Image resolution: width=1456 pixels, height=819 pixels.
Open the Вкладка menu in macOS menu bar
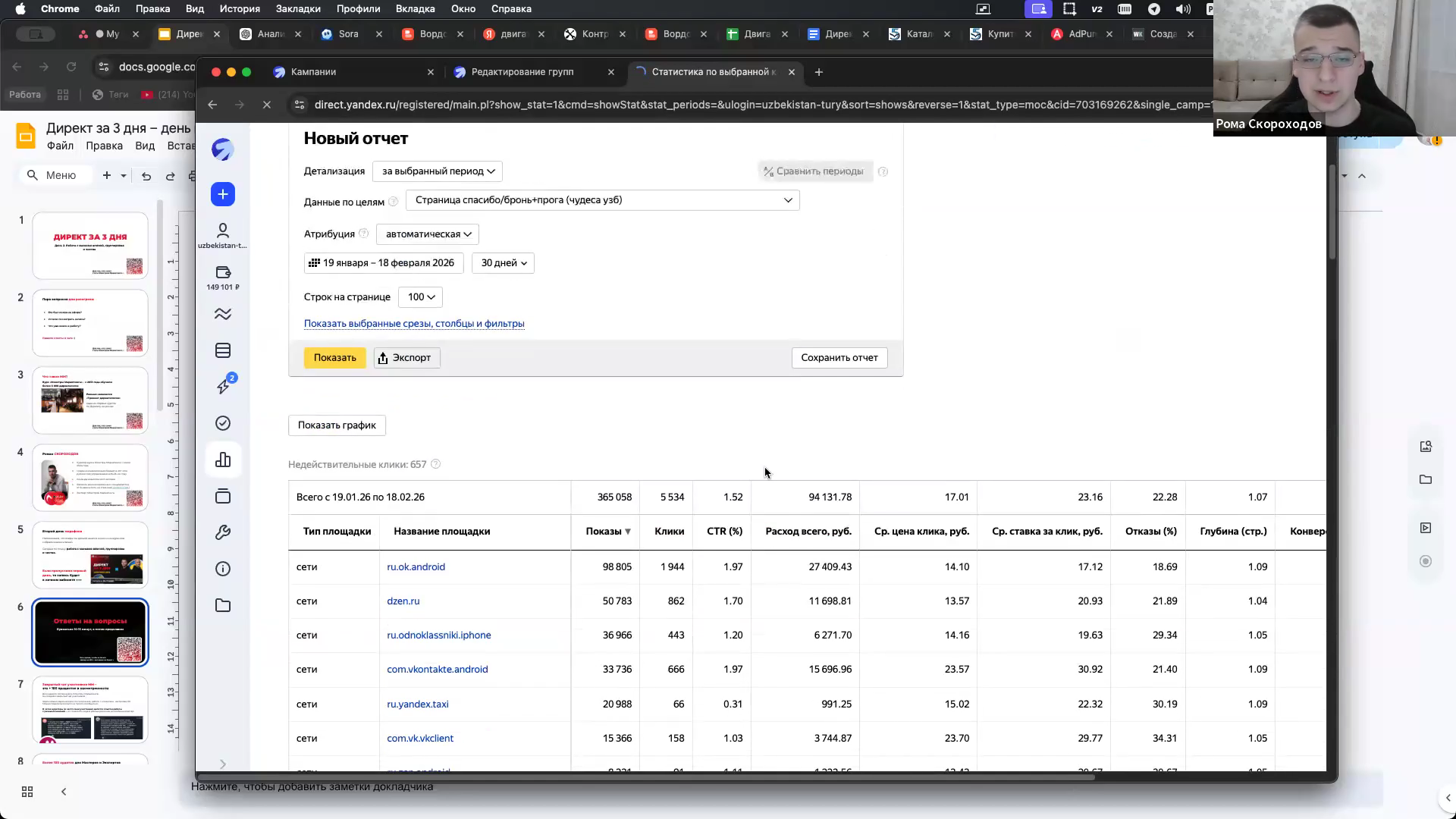(x=415, y=9)
